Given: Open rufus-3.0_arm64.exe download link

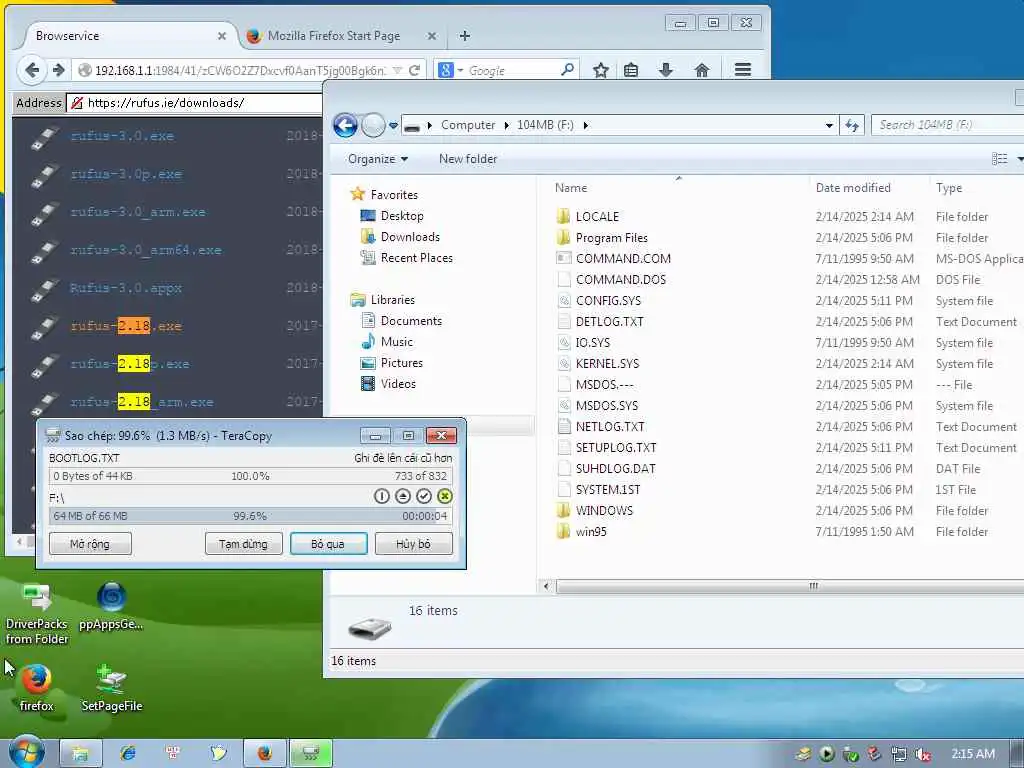Looking at the screenshot, I should click(x=146, y=249).
